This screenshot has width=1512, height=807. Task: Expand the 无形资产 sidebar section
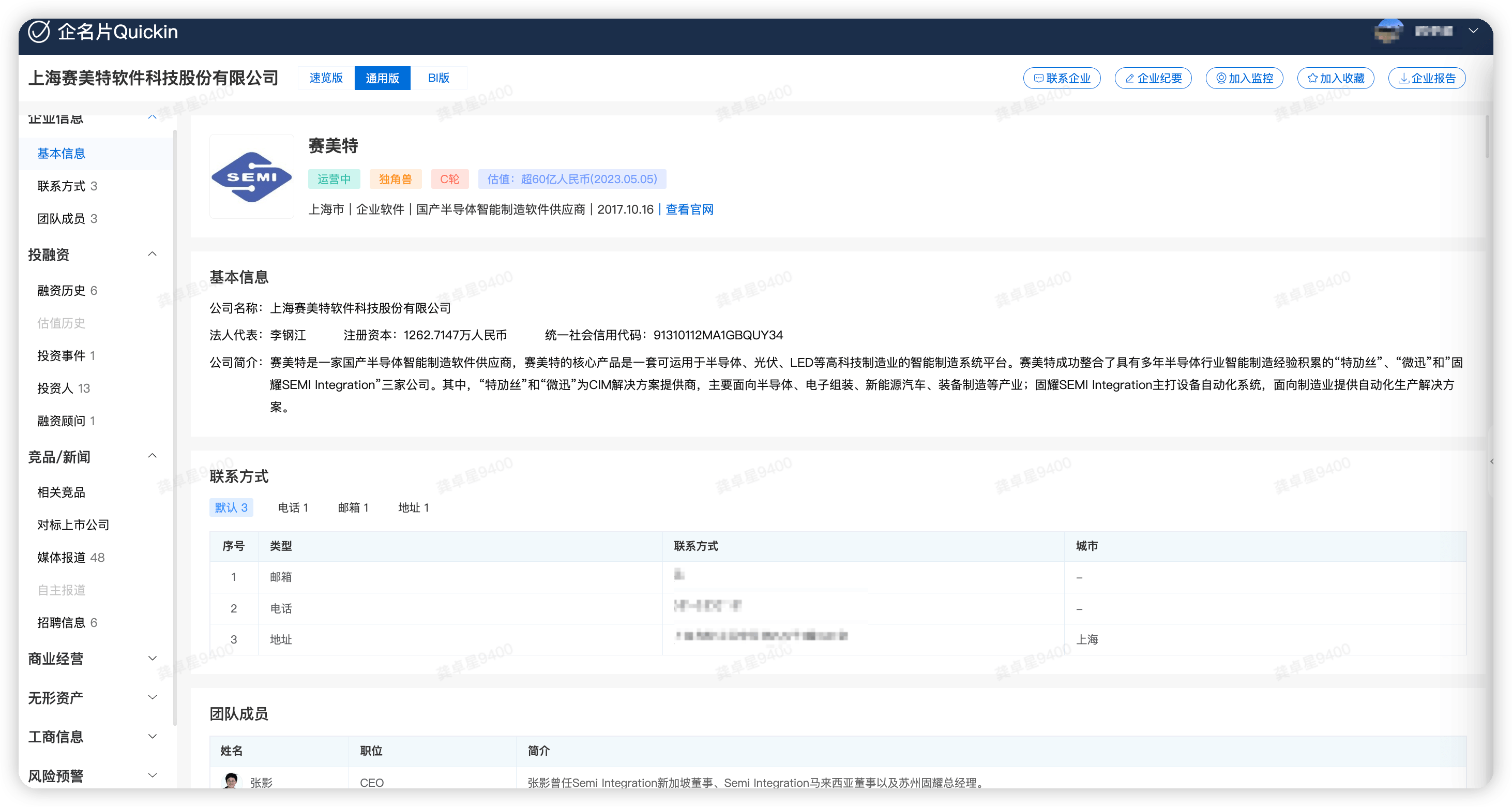pyautogui.click(x=152, y=697)
